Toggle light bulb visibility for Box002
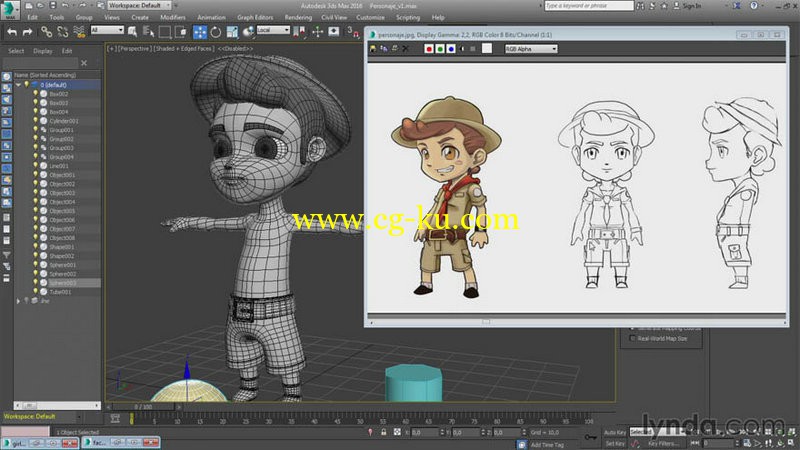 (35, 94)
